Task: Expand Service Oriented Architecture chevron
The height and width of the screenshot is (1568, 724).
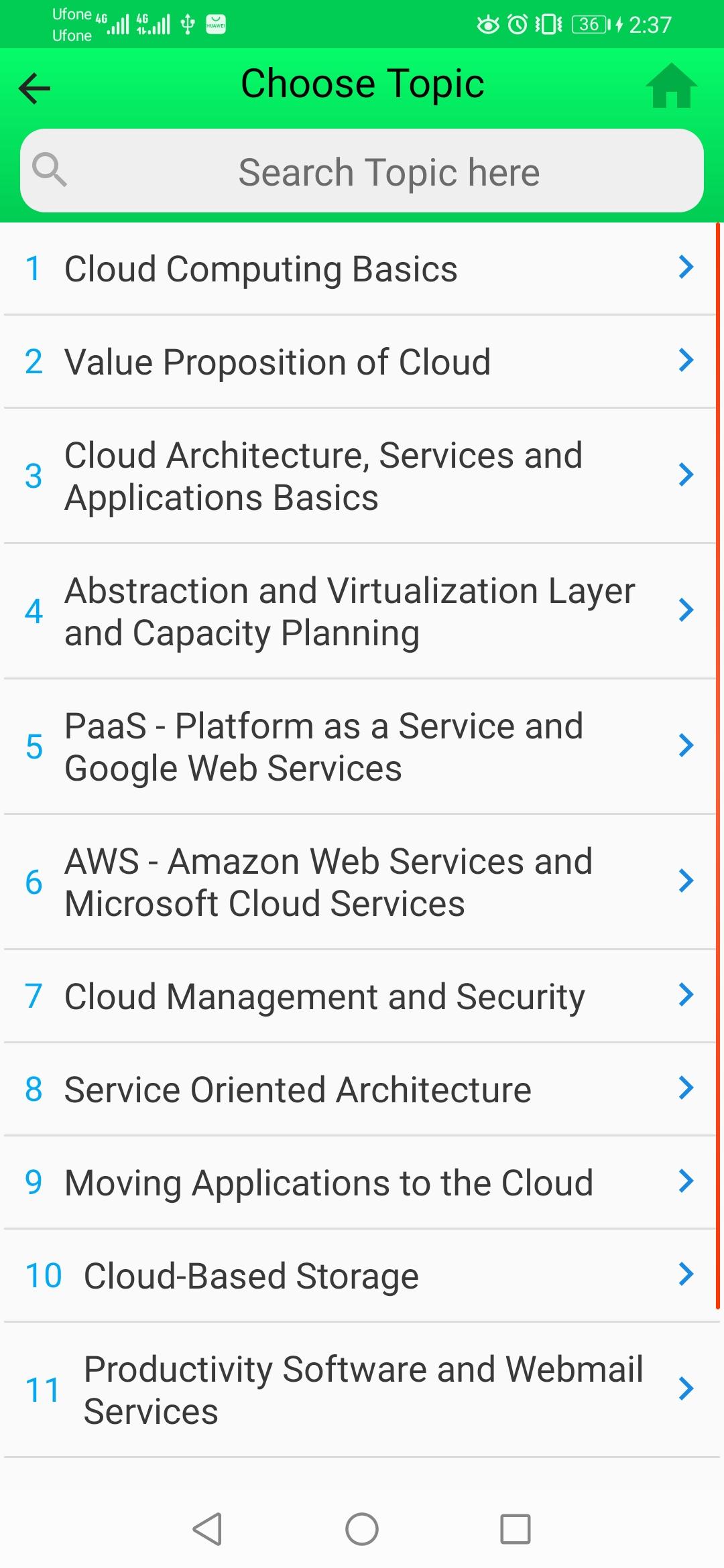Action: click(686, 1088)
